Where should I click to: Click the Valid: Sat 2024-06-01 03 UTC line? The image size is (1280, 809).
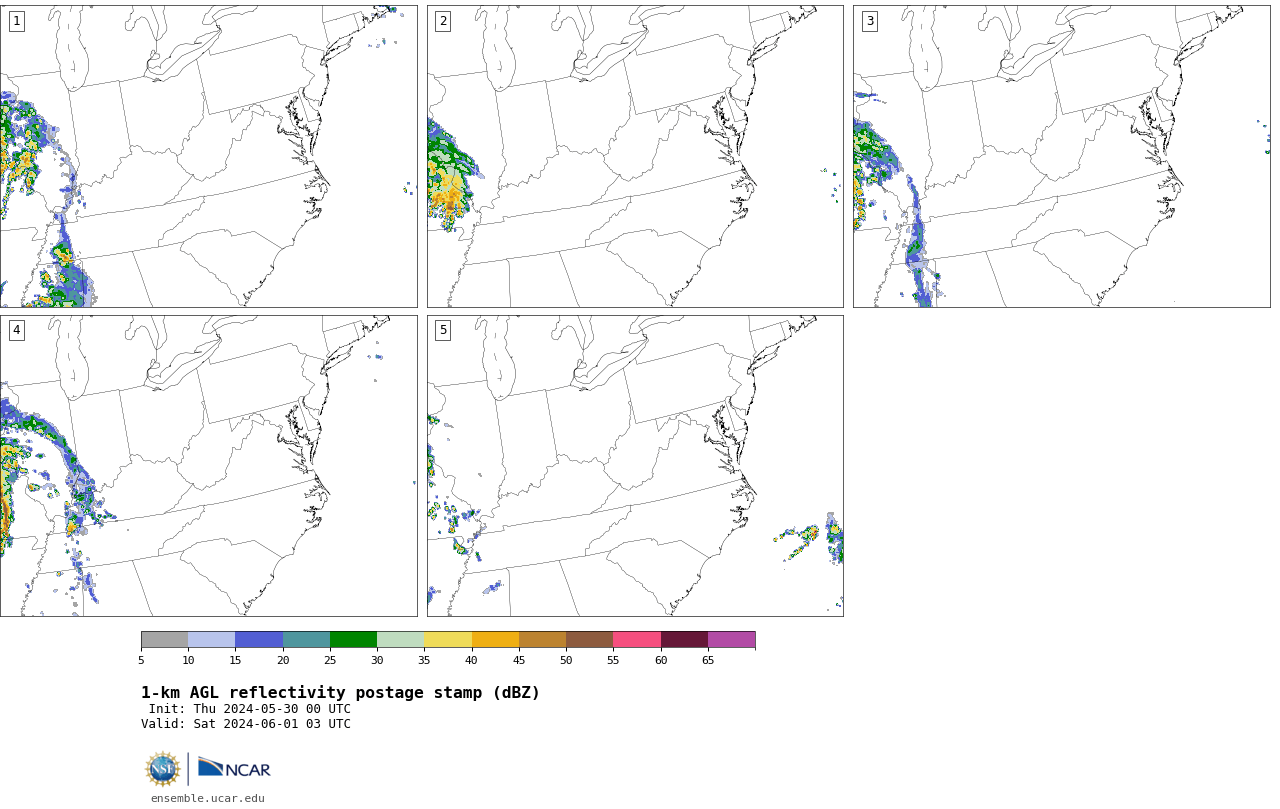[246, 724]
